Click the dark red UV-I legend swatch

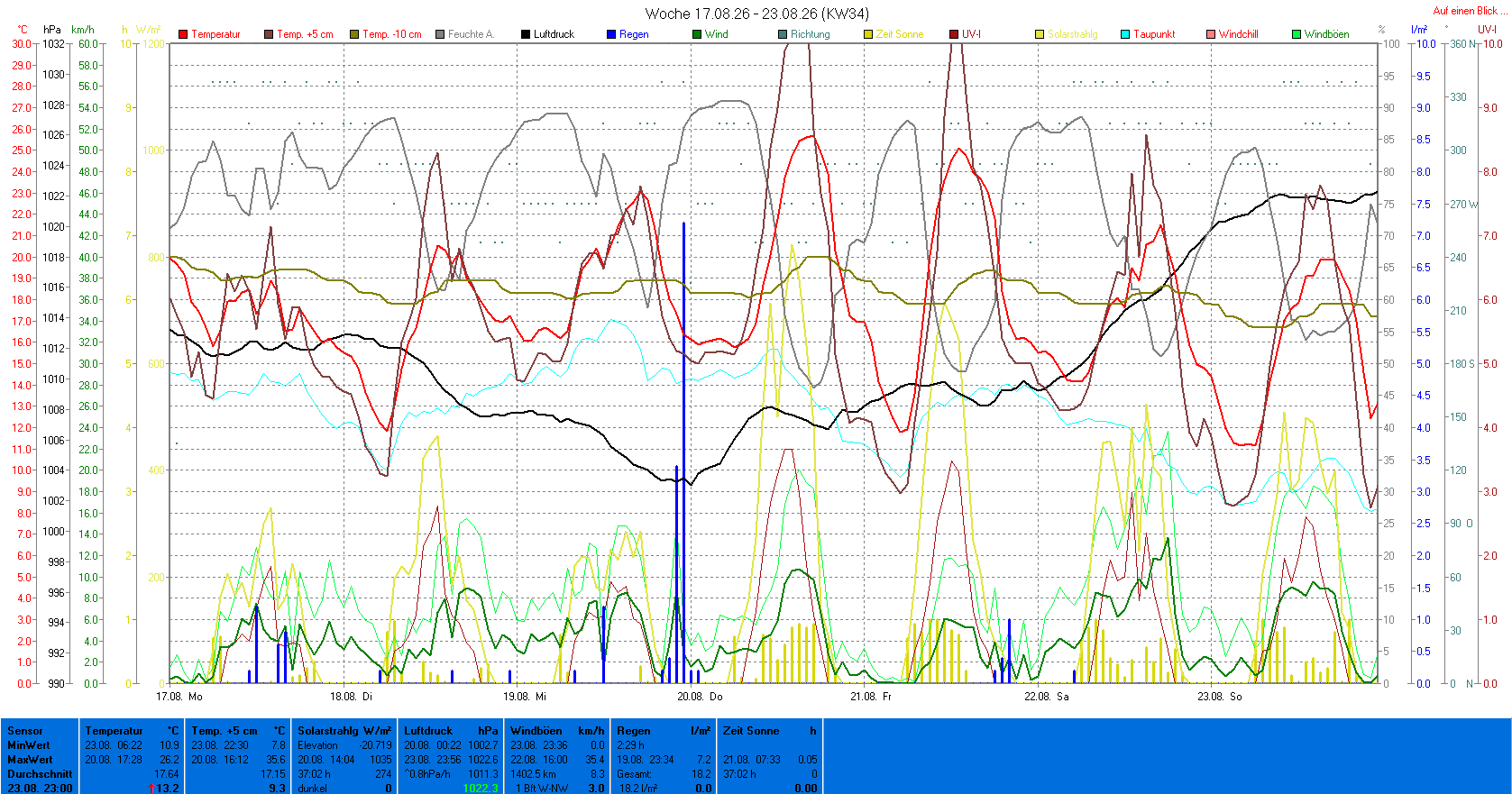[x=954, y=34]
